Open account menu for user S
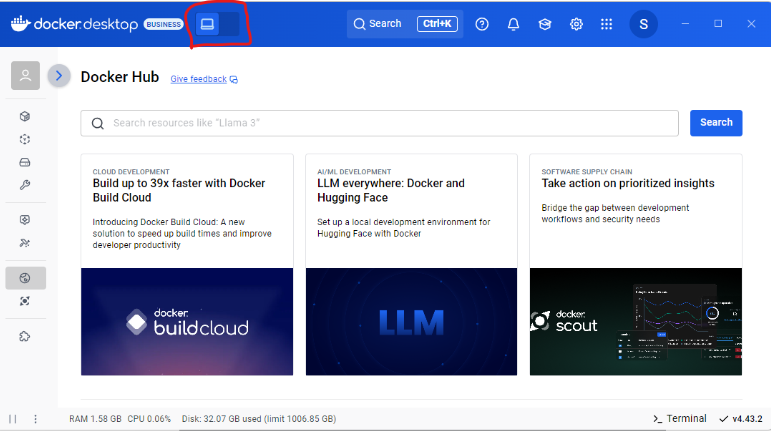The width and height of the screenshot is (771, 434). 643,24
